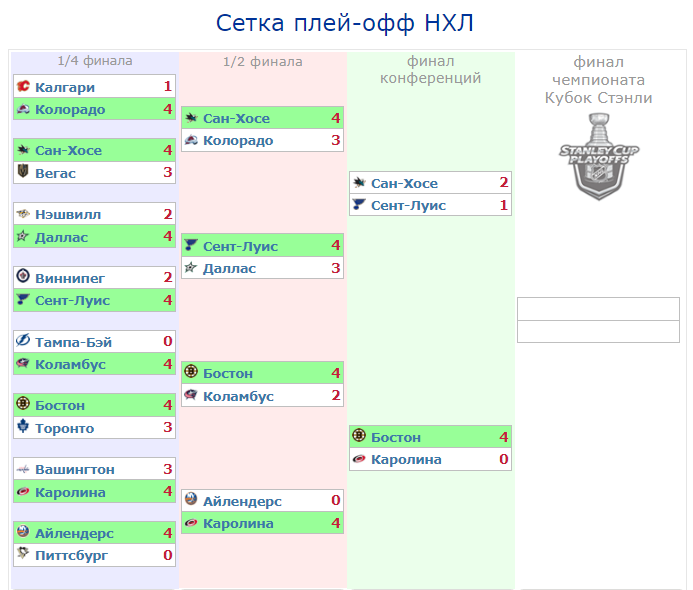Open the Коламбус link in semifinals
This screenshot has width=693, height=590.
(x=238, y=396)
